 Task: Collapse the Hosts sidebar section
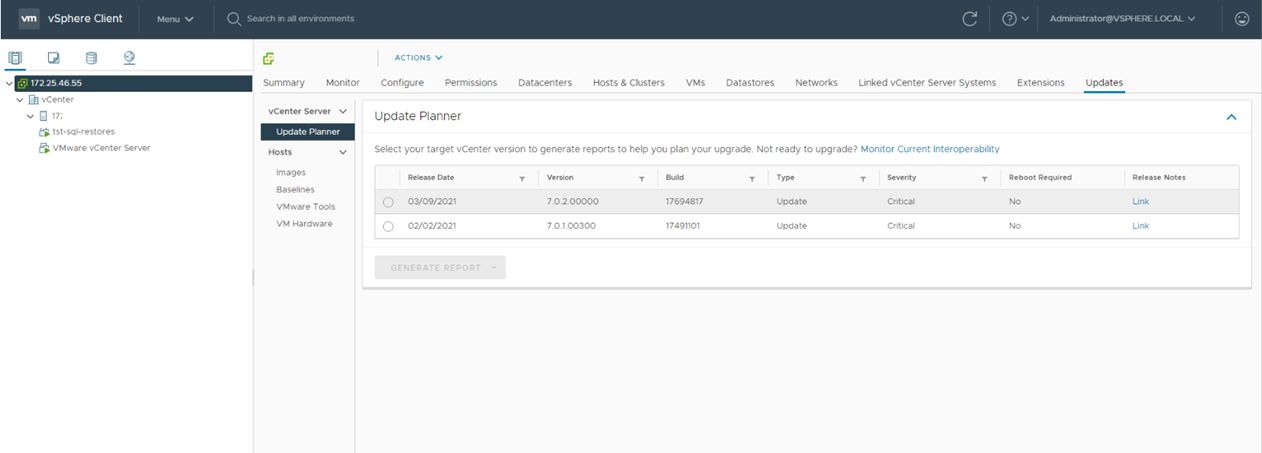(343, 152)
